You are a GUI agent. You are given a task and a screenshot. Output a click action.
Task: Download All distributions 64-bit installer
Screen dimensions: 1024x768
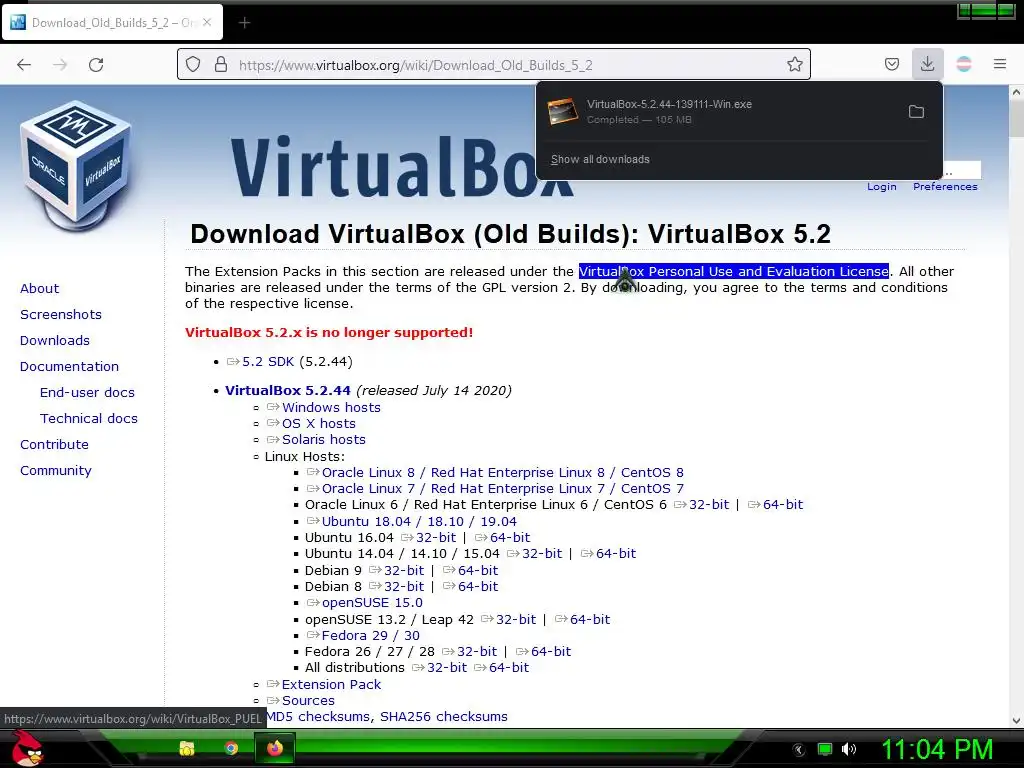coord(509,668)
